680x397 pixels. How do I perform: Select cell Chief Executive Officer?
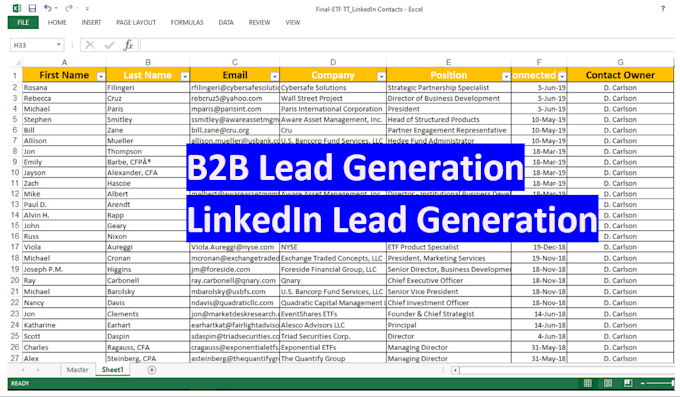pyautogui.click(x=448, y=280)
